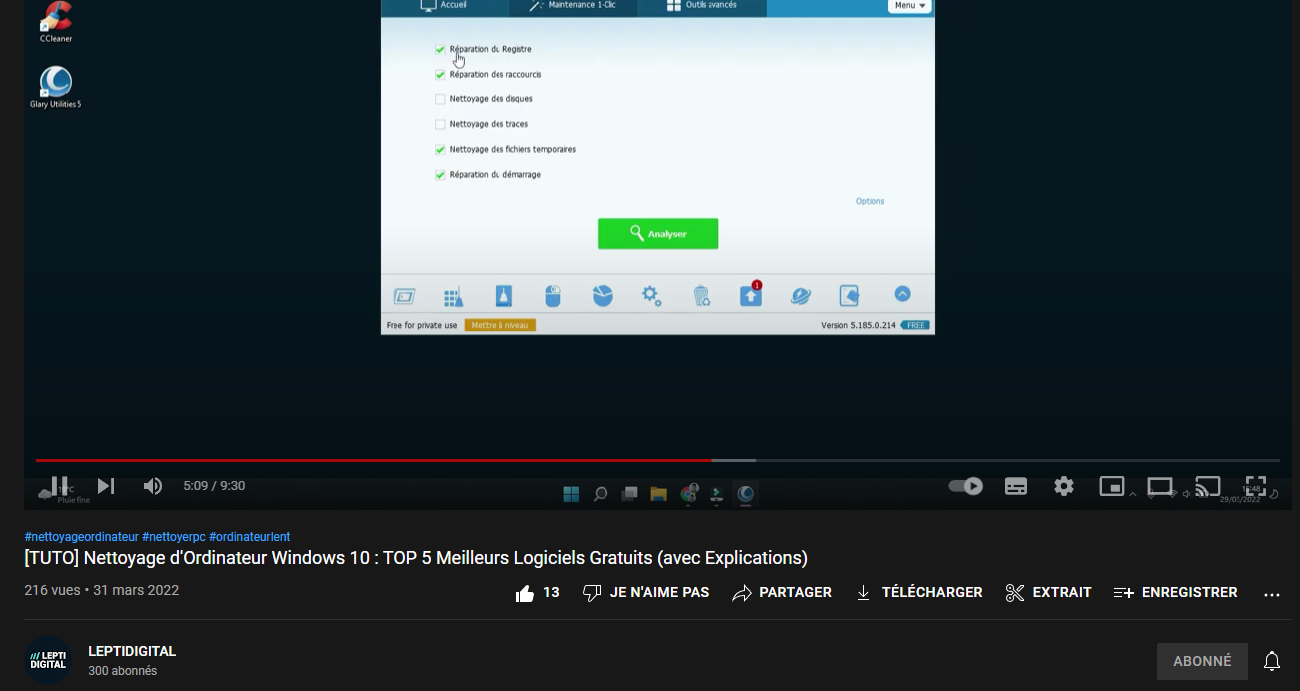Click Glary's update arrow icon with red badge
Screen dimensions: 1300x691
[x=751, y=294]
